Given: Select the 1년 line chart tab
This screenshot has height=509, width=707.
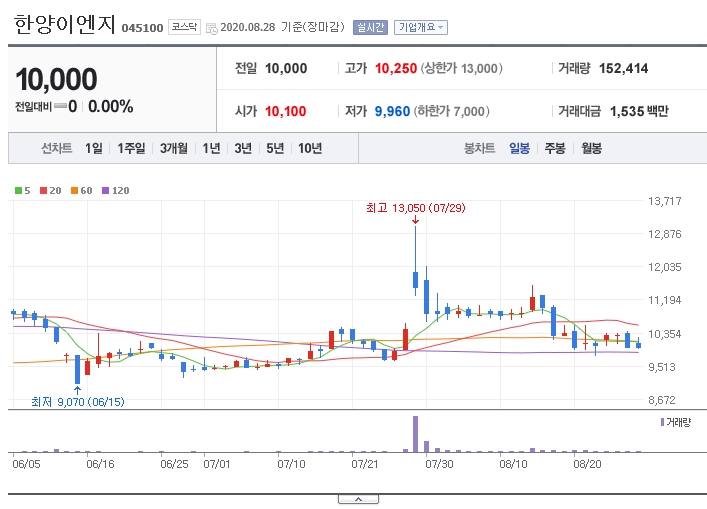Looking at the screenshot, I should (x=211, y=148).
